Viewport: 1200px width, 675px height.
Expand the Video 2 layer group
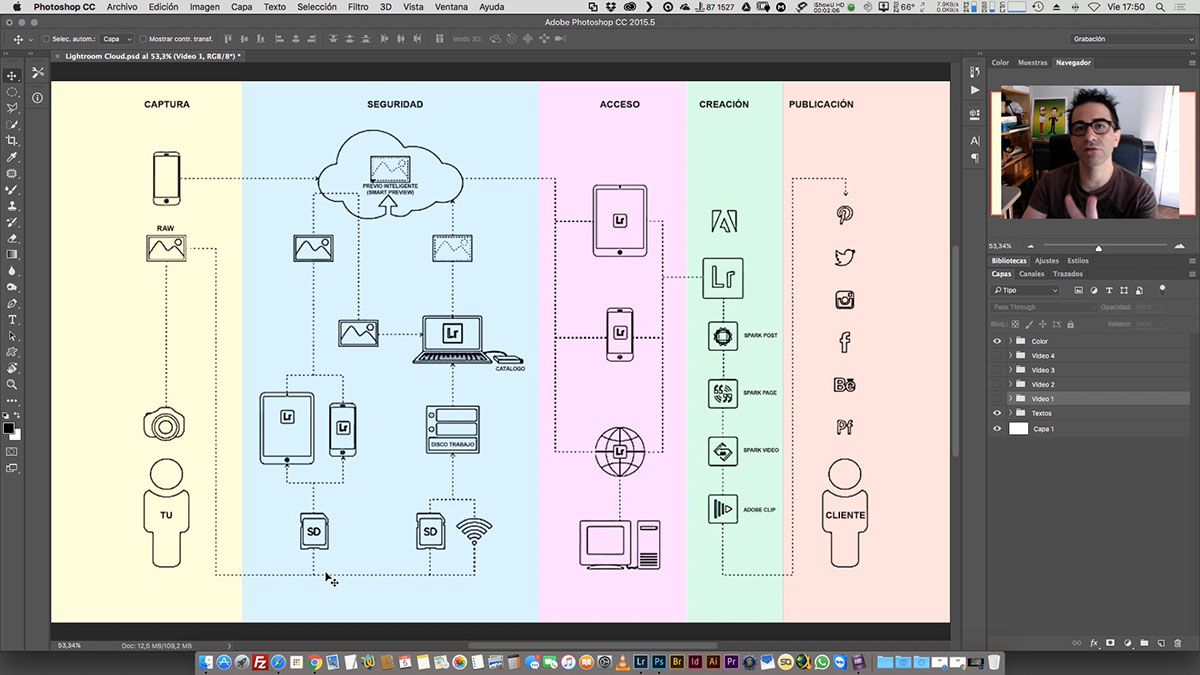[1010, 384]
